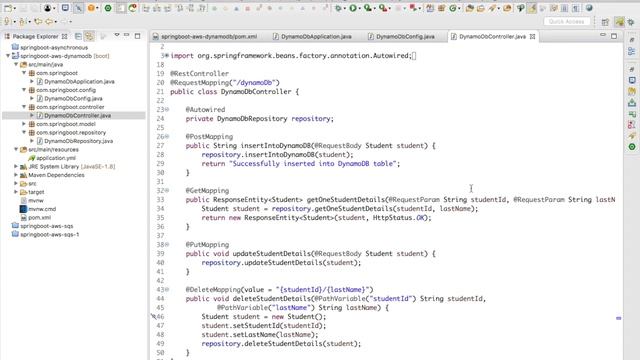The image size is (640, 360).
Task: Click the Search flashlight icon
Action: [x=492, y=8]
